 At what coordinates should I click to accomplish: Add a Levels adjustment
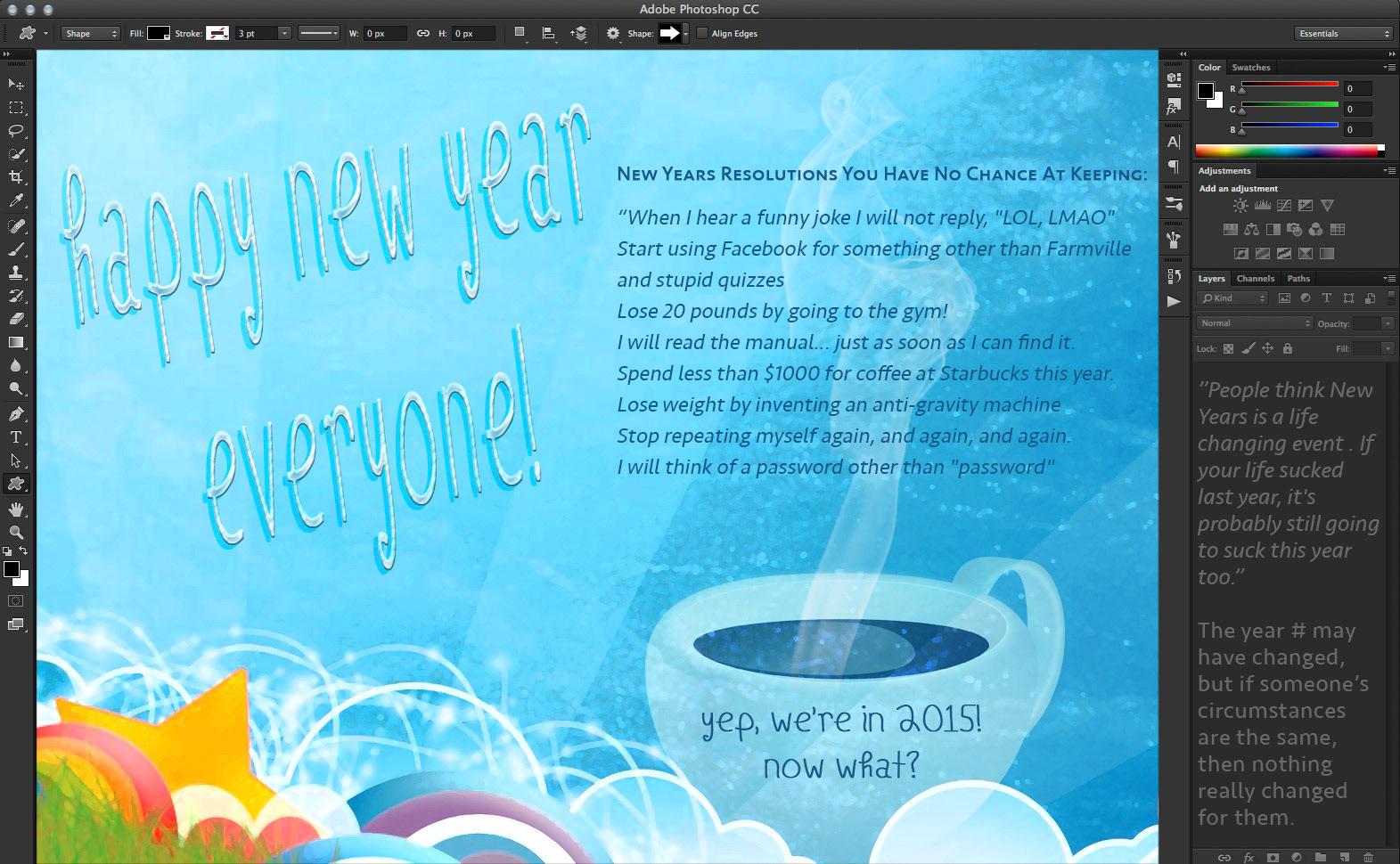click(x=1262, y=206)
